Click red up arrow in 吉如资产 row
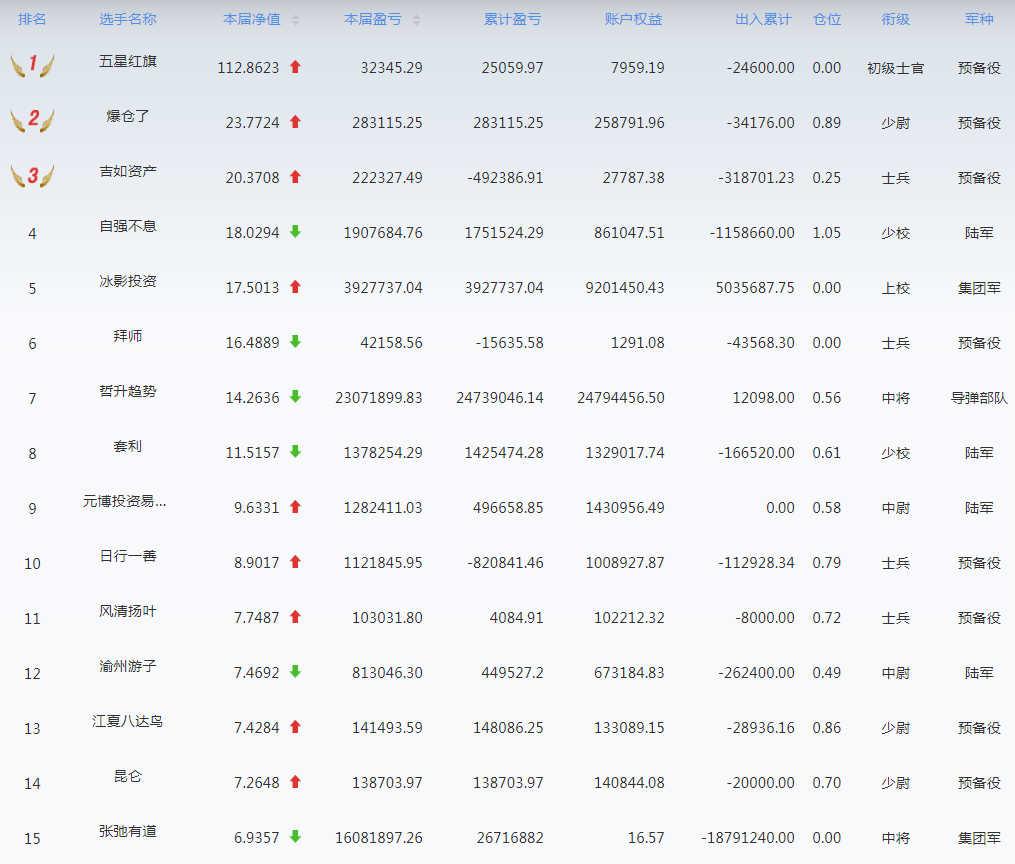Image resolution: width=1015 pixels, height=864 pixels. click(x=295, y=177)
